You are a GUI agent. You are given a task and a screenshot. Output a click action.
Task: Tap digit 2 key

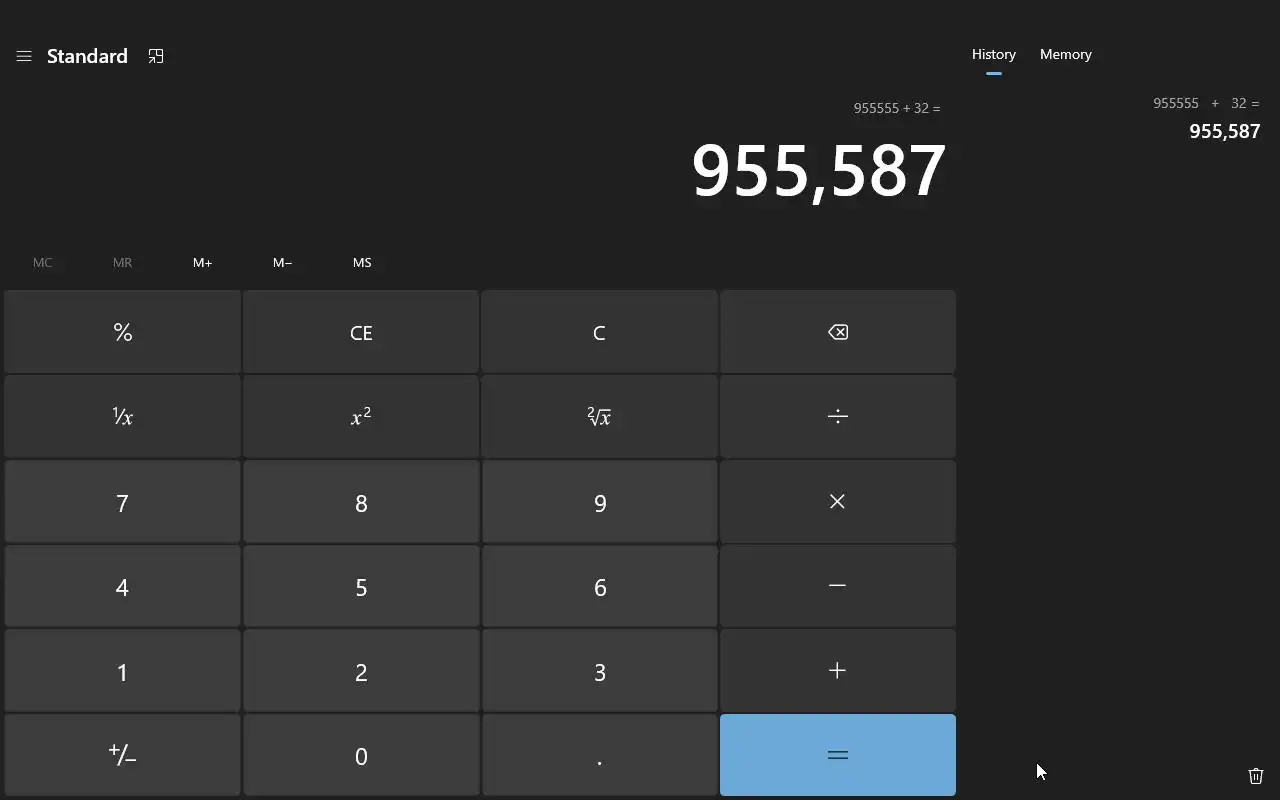pos(361,671)
